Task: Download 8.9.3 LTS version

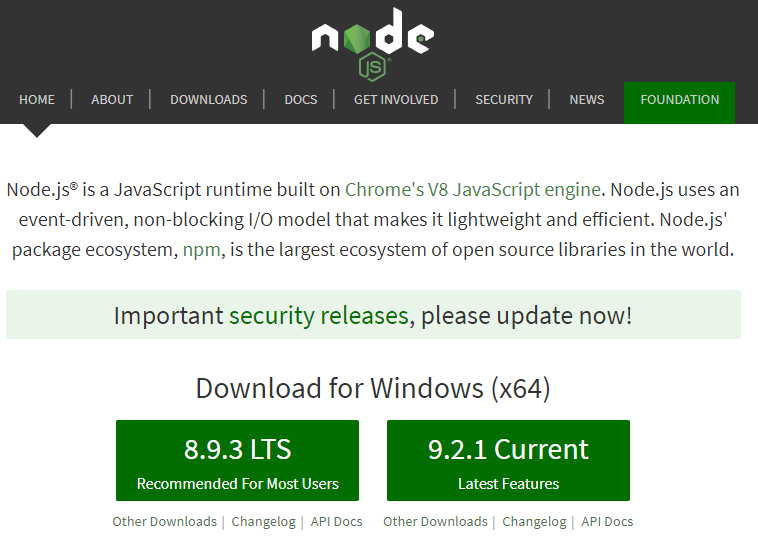Action: (237, 460)
